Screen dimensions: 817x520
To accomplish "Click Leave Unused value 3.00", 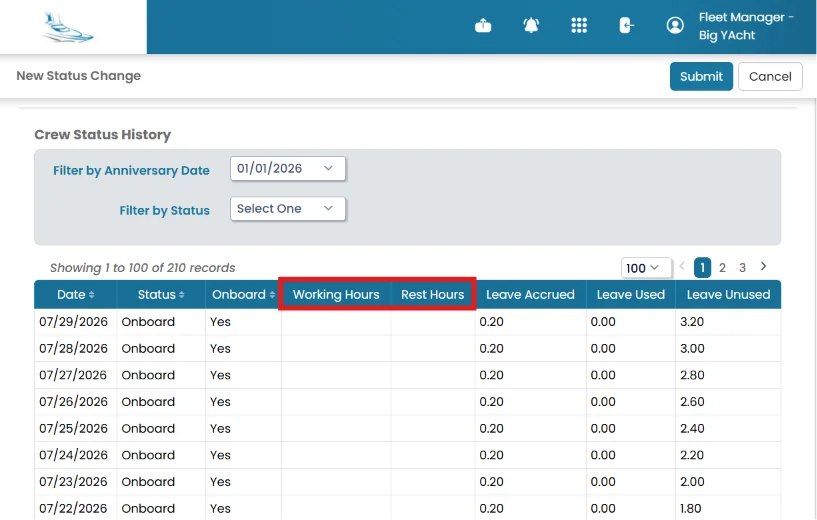I will click(x=692, y=349).
